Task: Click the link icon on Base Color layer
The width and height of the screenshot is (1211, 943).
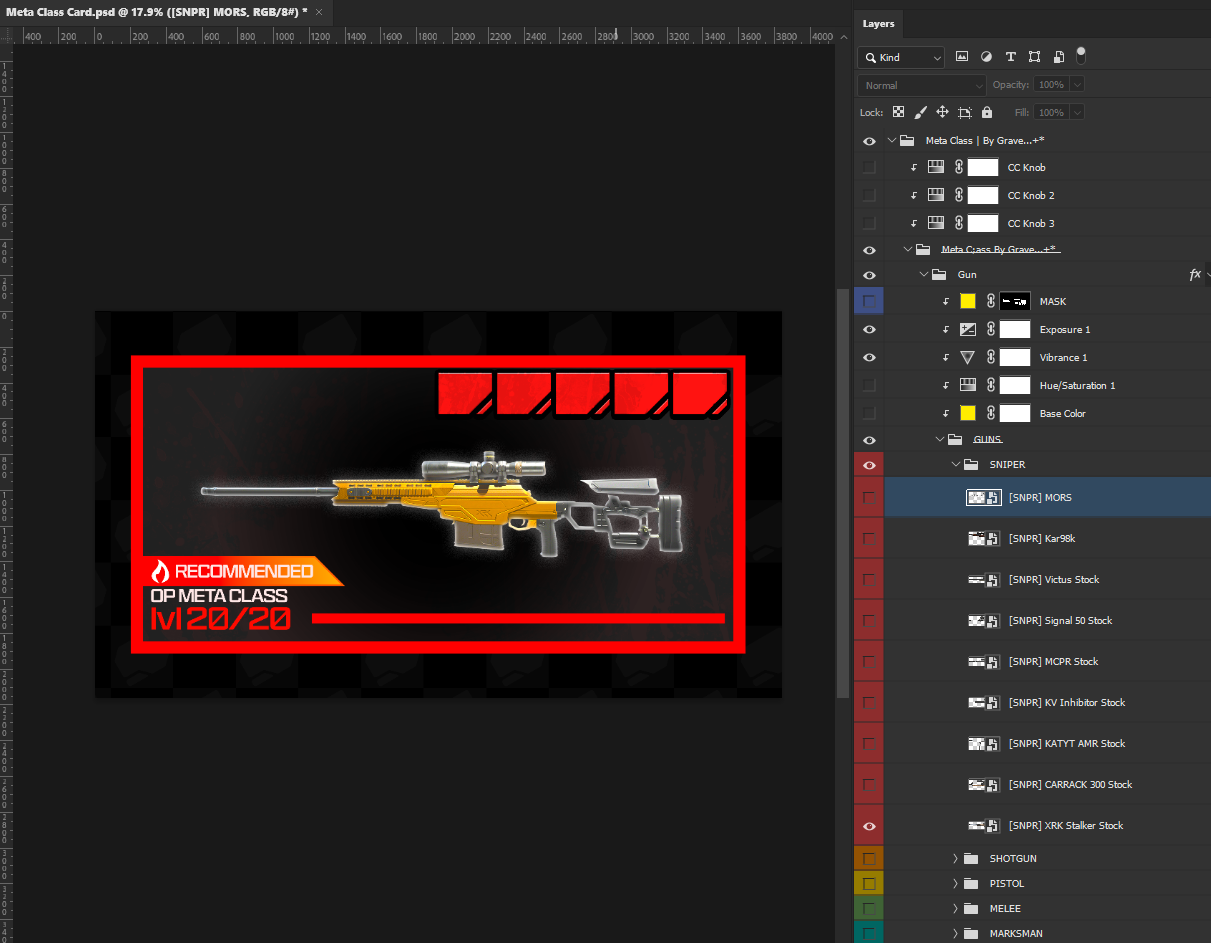Action: coord(991,413)
